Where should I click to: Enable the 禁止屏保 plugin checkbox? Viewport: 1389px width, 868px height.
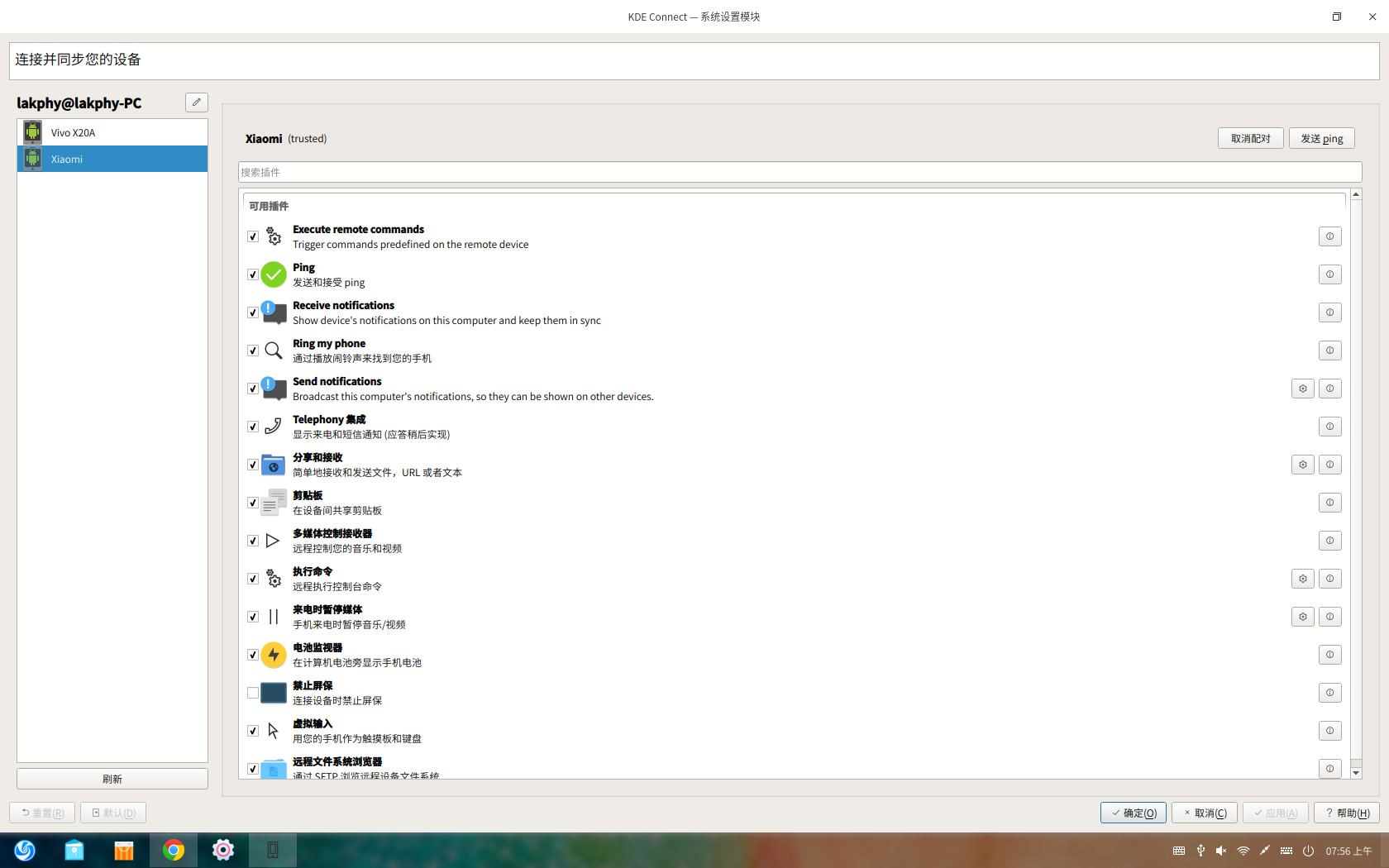click(x=253, y=693)
